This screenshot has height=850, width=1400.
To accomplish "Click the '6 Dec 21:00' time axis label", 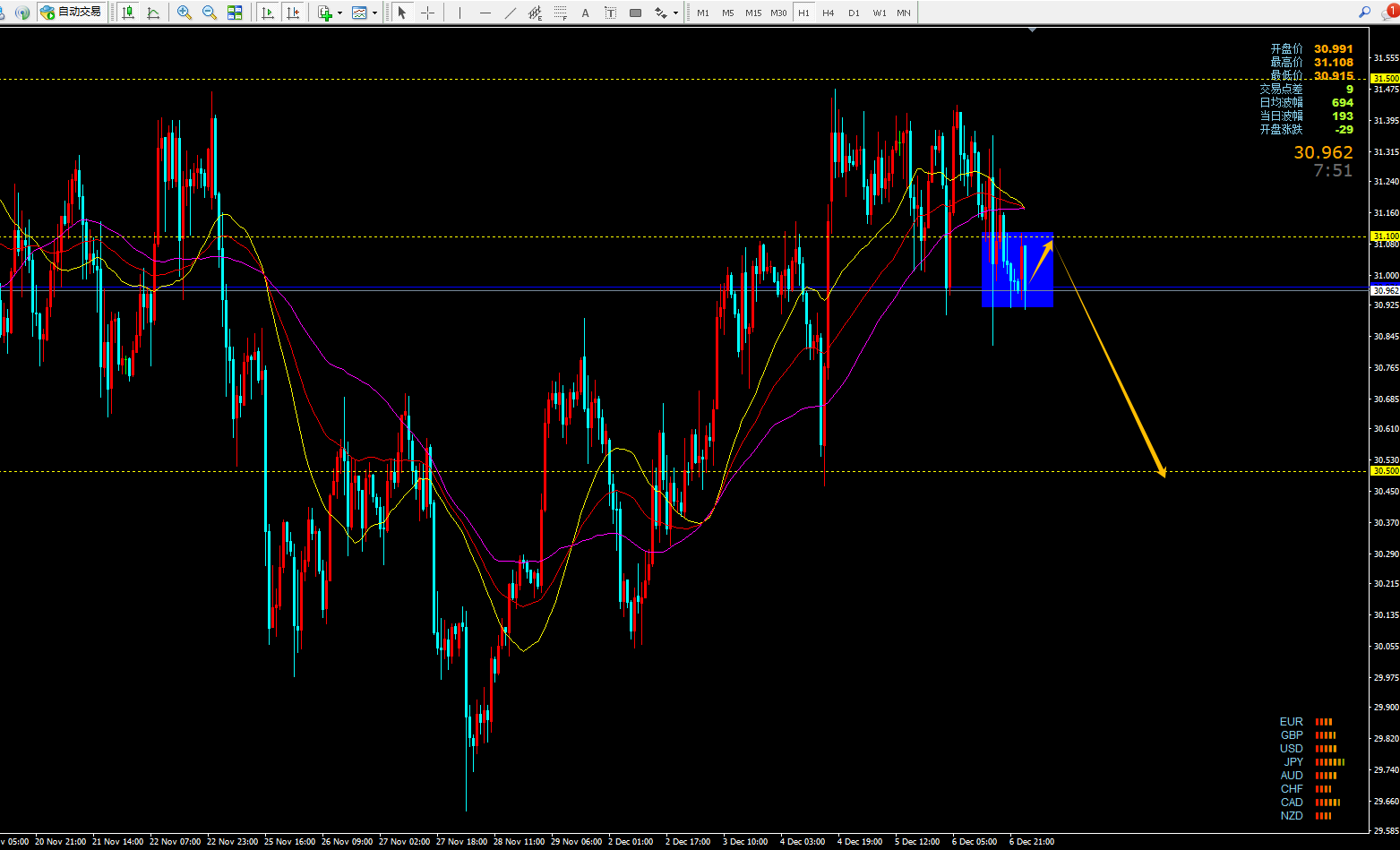I will (1032, 842).
